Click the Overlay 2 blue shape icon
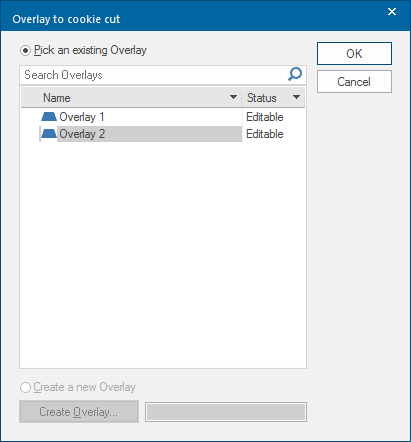Viewport: 411px width, 442px height. click(49, 134)
